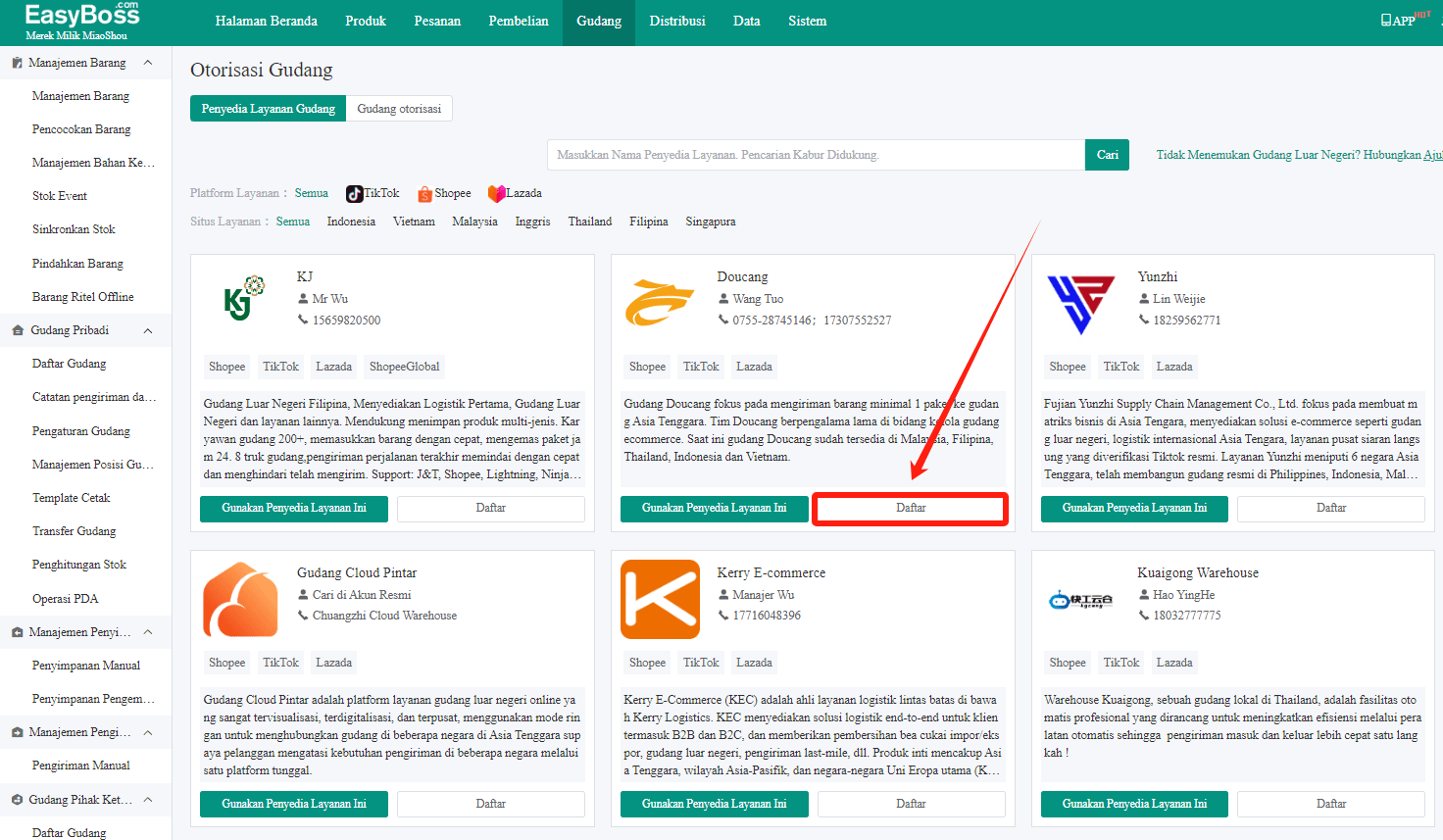The height and width of the screenshot is (840, 1443).
Task: Open Pengiriman Manual in sidebar
Action: [81, 766]
